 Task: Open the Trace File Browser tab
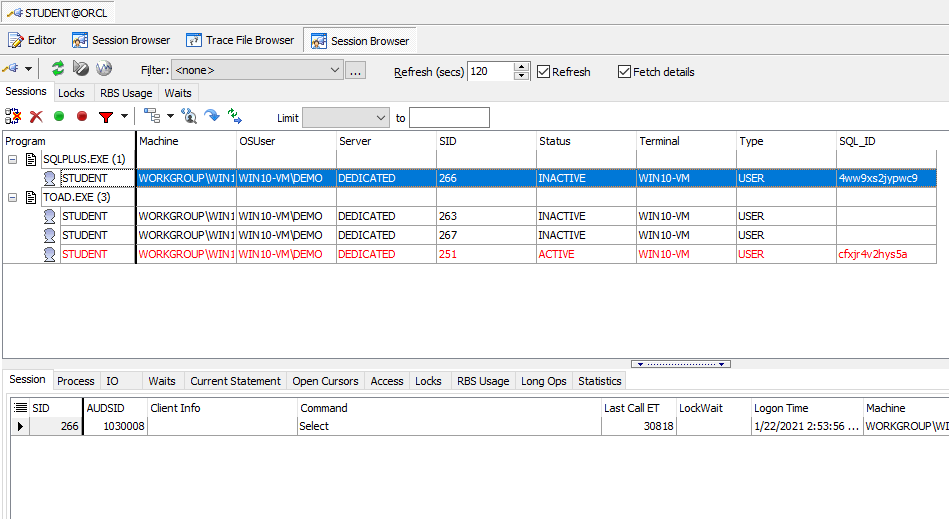click(240, 40)
